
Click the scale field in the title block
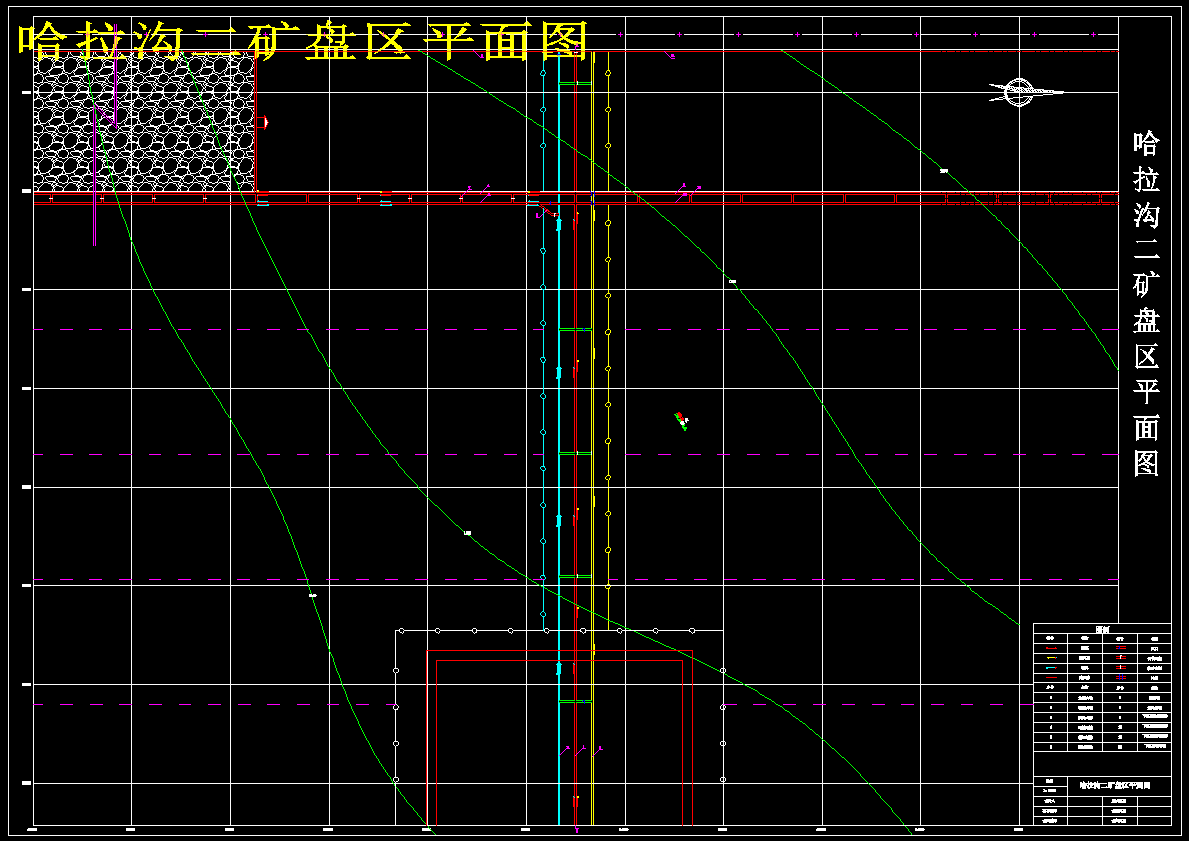coord(1048,788)
